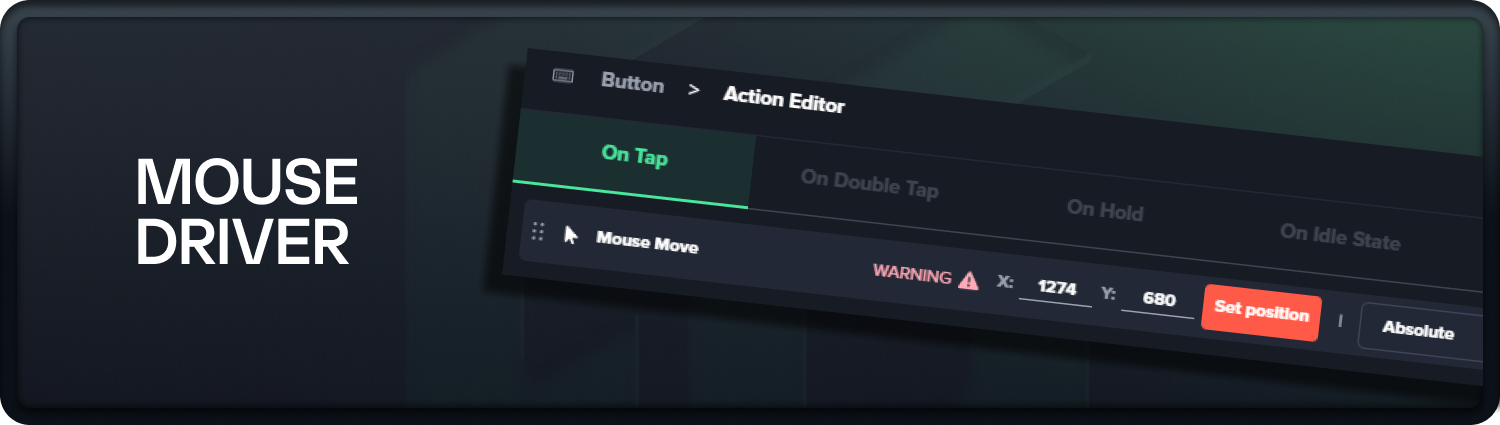Image resolution: width=1500 pixels, height=425 pixels.
Task: Focus the Y coordinate field showing 680
Action: point(1158,299)
